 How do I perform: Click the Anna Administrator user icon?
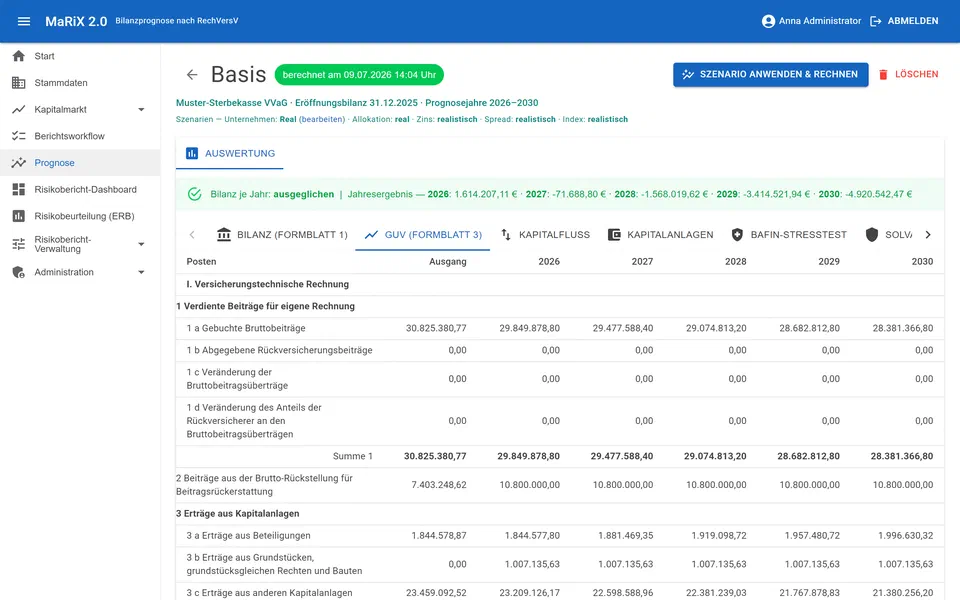768,21
